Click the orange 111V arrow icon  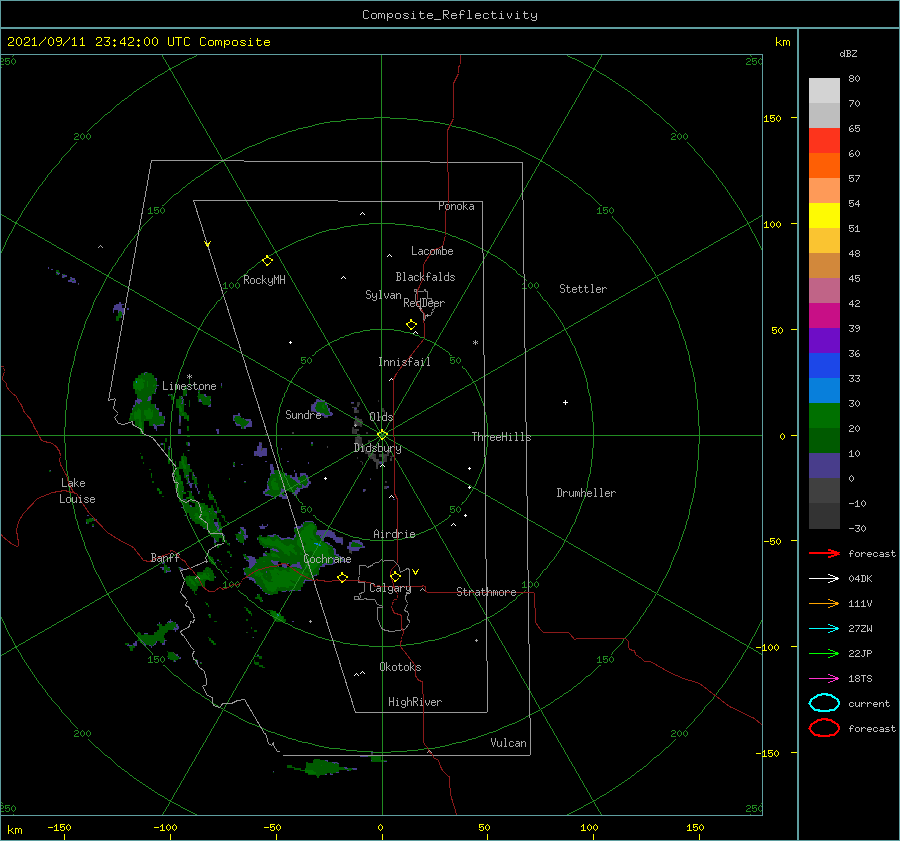coord(824,603)
